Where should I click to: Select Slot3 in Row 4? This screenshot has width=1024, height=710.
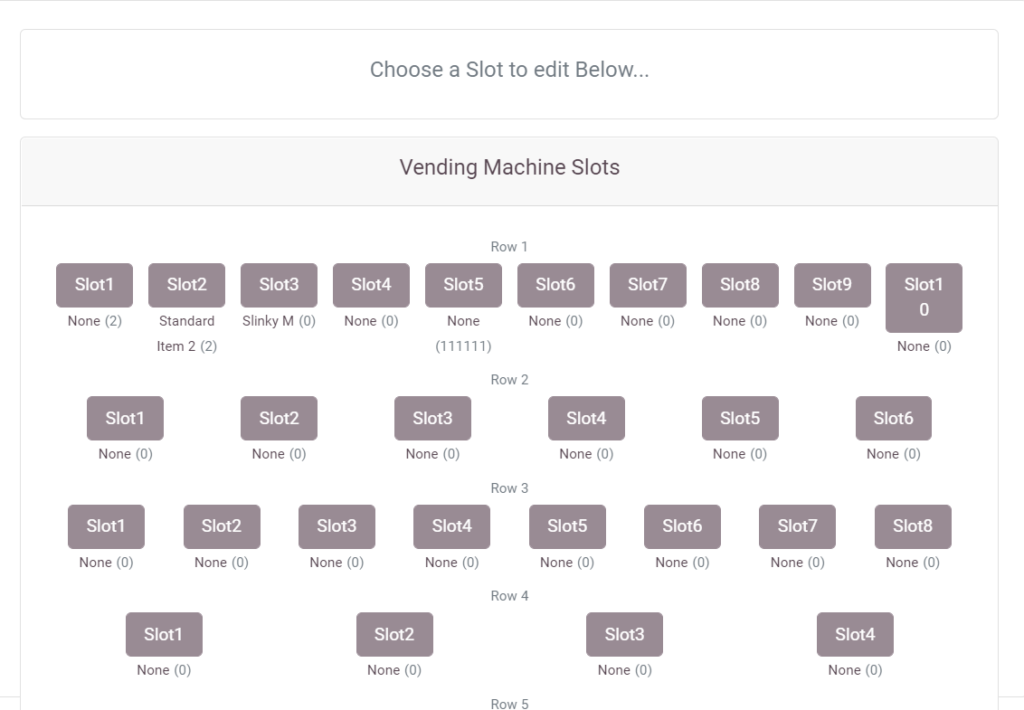[x=624, y=633]
